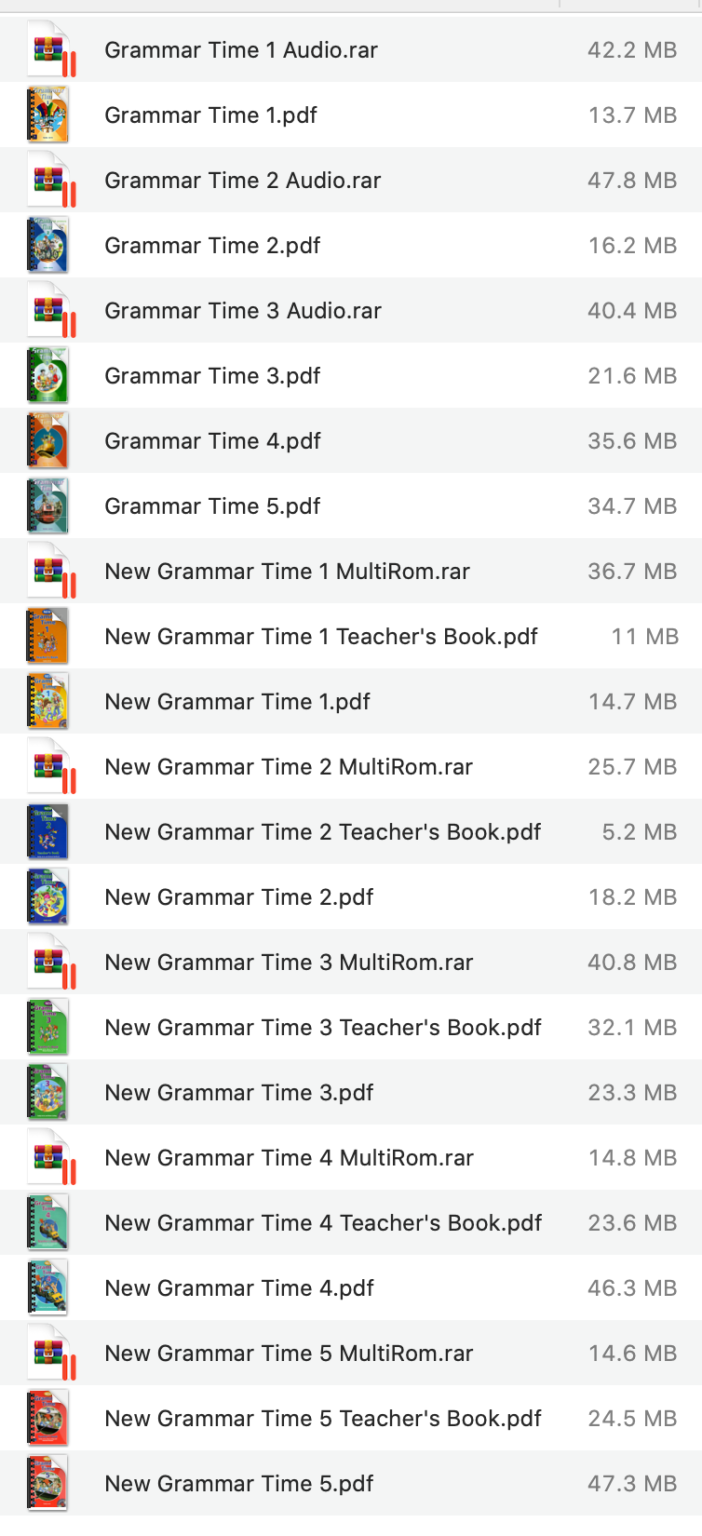
Task: Open New Grammar Time 1 Teacher's Book.pdf
Action: point(322,636)
